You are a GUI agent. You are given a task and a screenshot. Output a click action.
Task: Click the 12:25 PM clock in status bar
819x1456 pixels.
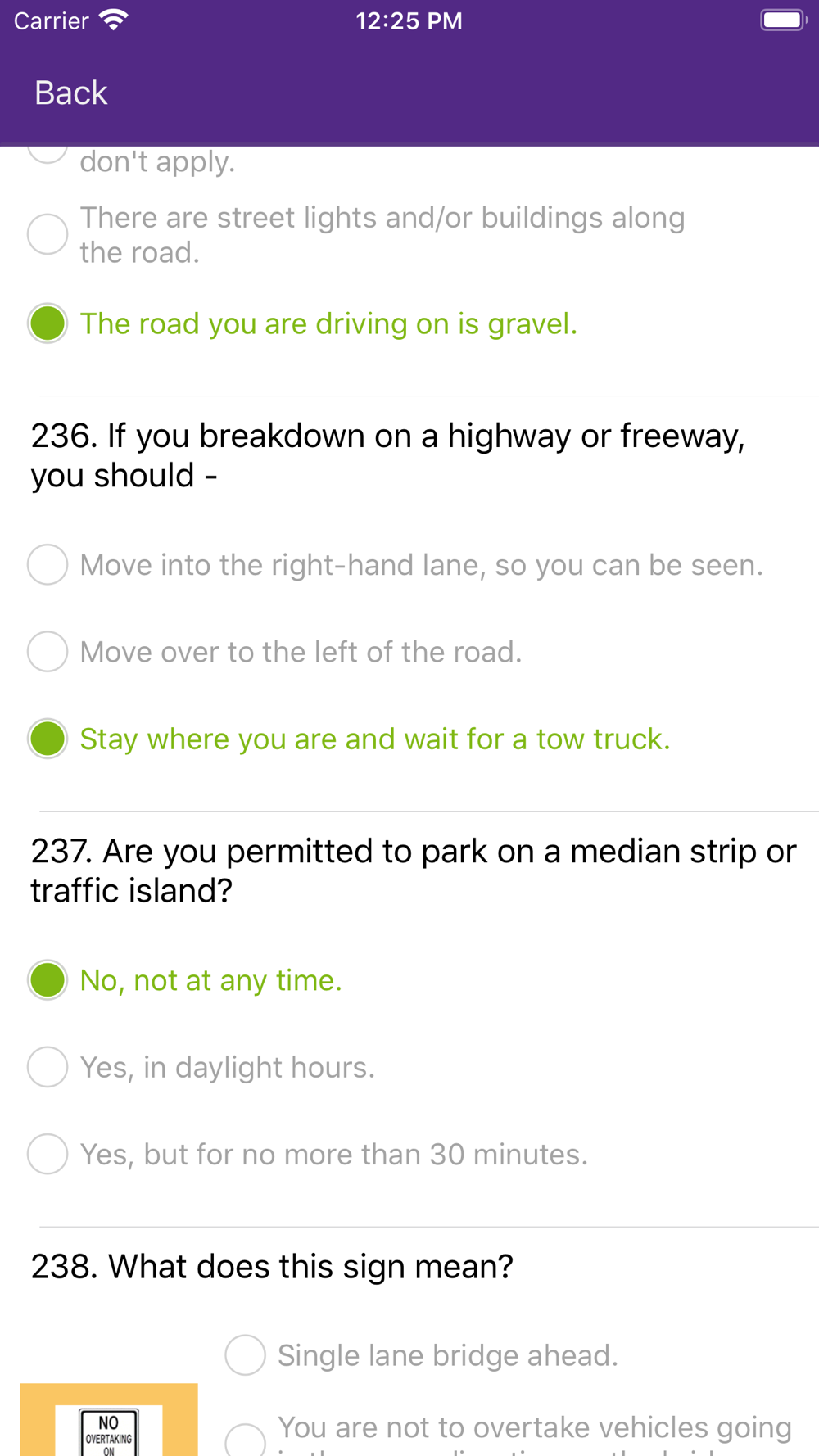tap(409, 20)
